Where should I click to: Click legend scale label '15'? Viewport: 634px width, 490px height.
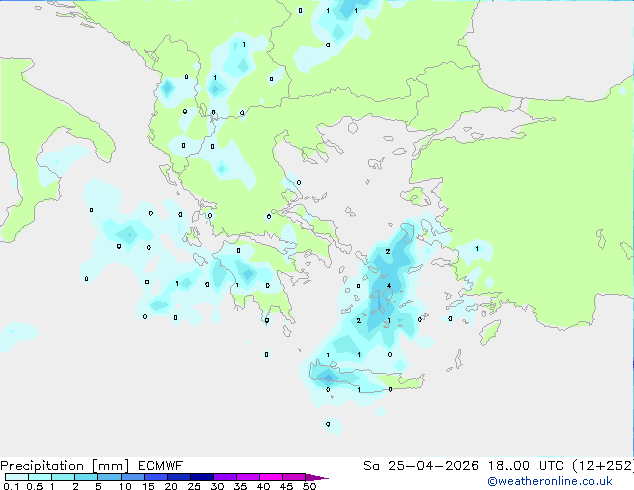[x=148, y=486]
